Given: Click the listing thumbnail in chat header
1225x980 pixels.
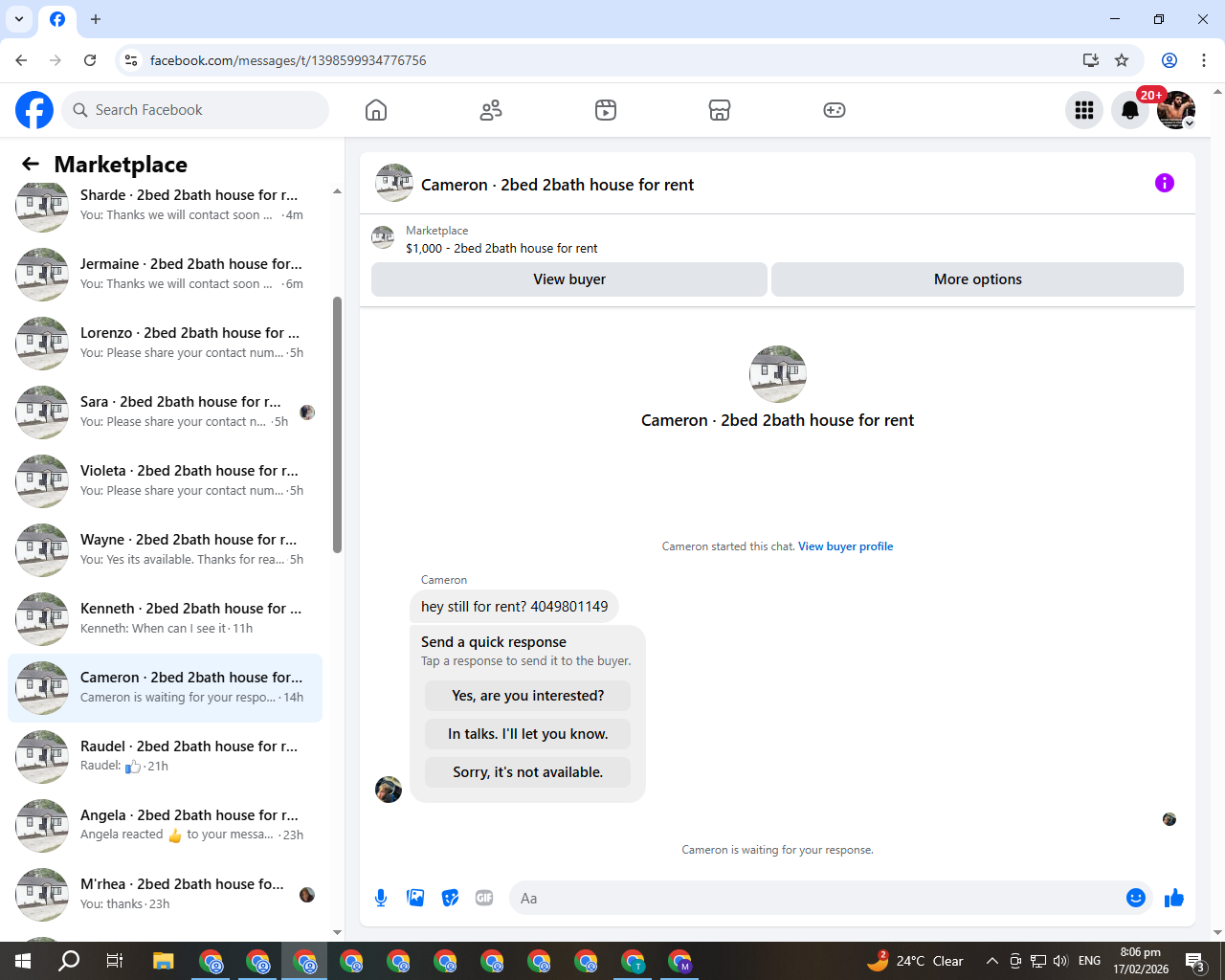Looking at the screenshot, I should (394, 183).
